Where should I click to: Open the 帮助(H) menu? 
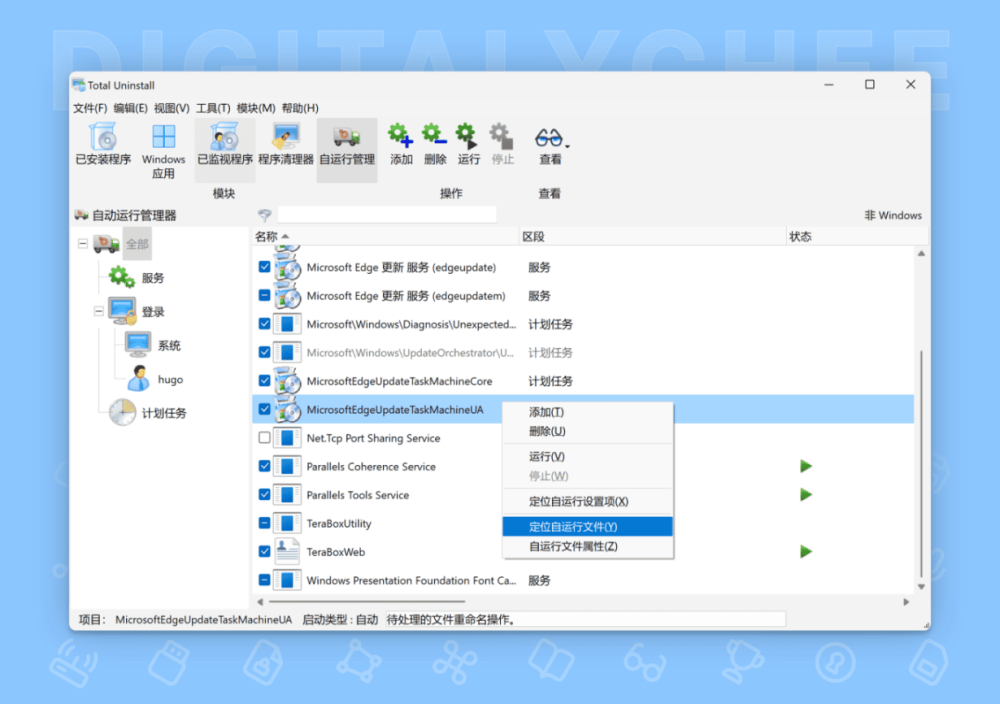[x=300, y=108]
